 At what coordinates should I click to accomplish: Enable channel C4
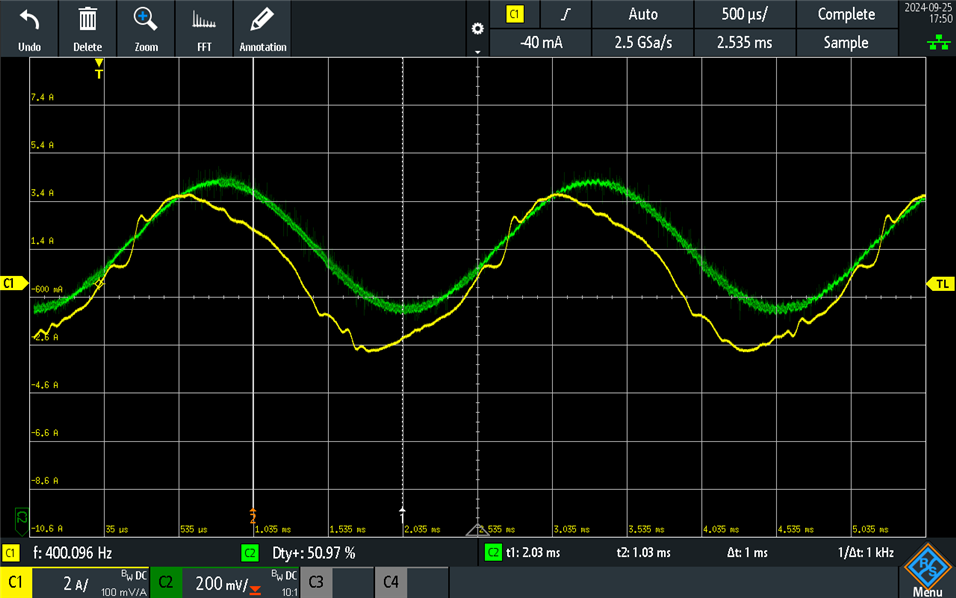pyautogui.click(x=390, y=582)
